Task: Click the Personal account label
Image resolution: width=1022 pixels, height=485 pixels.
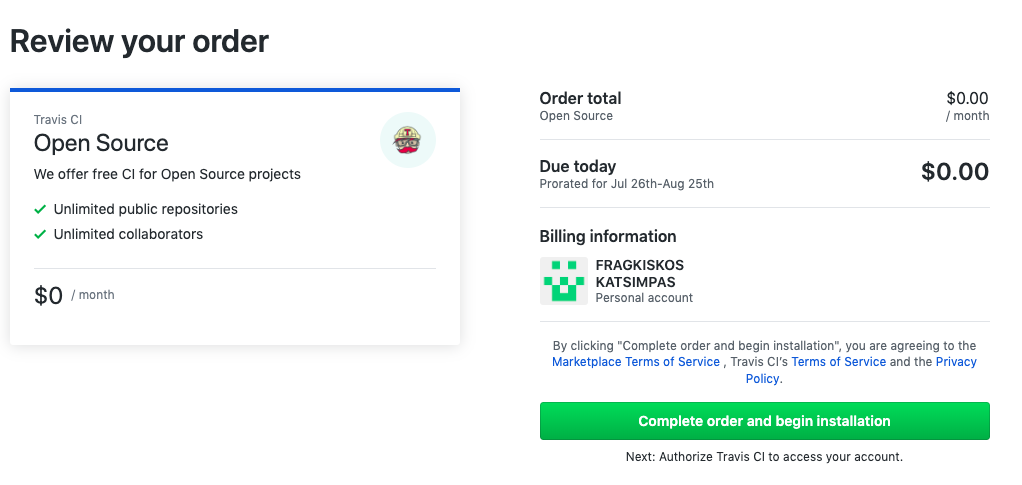Action: click(644, 298)
